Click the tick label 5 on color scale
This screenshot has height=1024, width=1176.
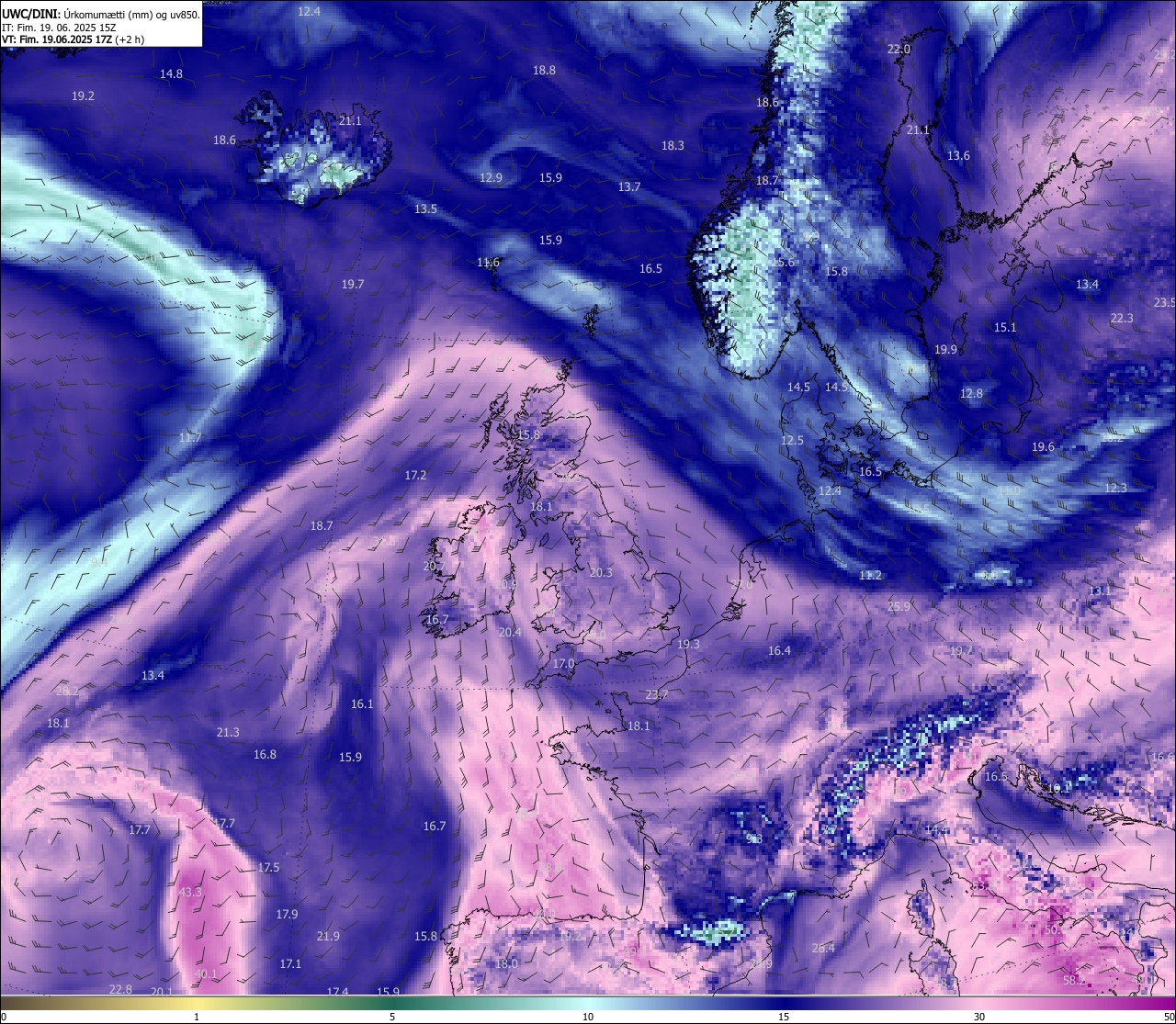(392, 1016)
